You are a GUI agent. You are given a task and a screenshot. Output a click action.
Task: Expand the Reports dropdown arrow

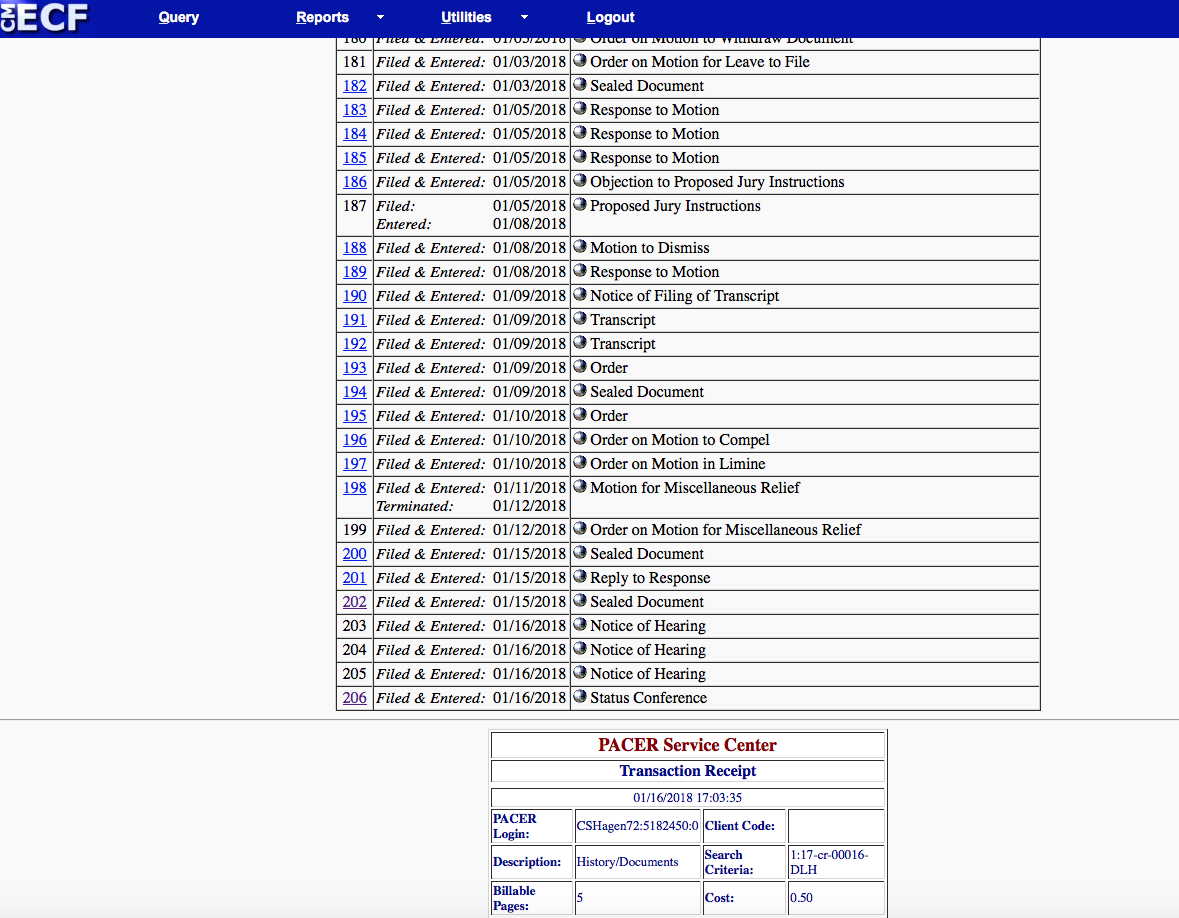click(380, 17)
